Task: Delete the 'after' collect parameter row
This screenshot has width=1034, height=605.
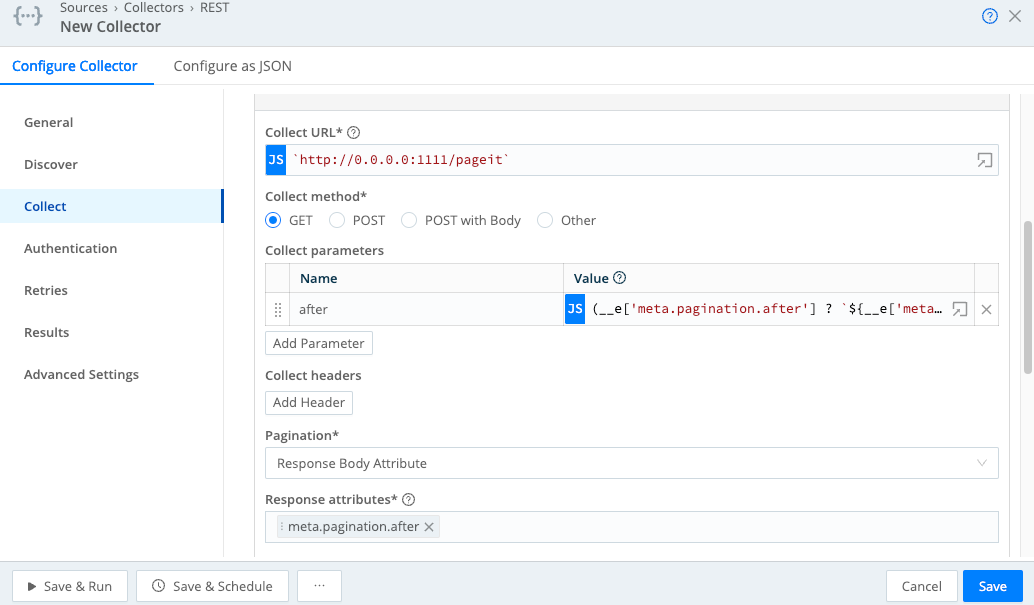Action: pos(986,310)
